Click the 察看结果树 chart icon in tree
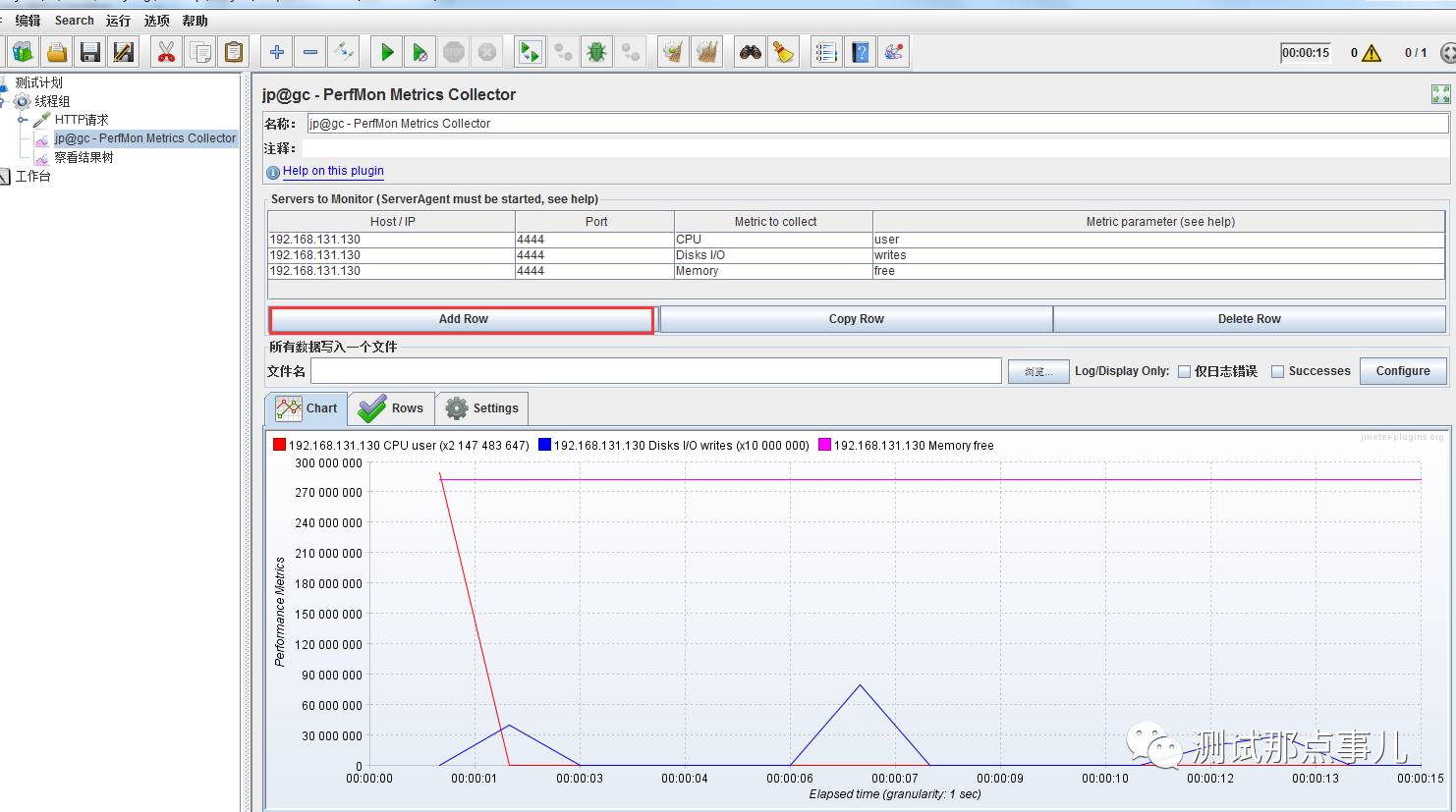This screenshot has height=812, width=1456. (x=42, y=157)
